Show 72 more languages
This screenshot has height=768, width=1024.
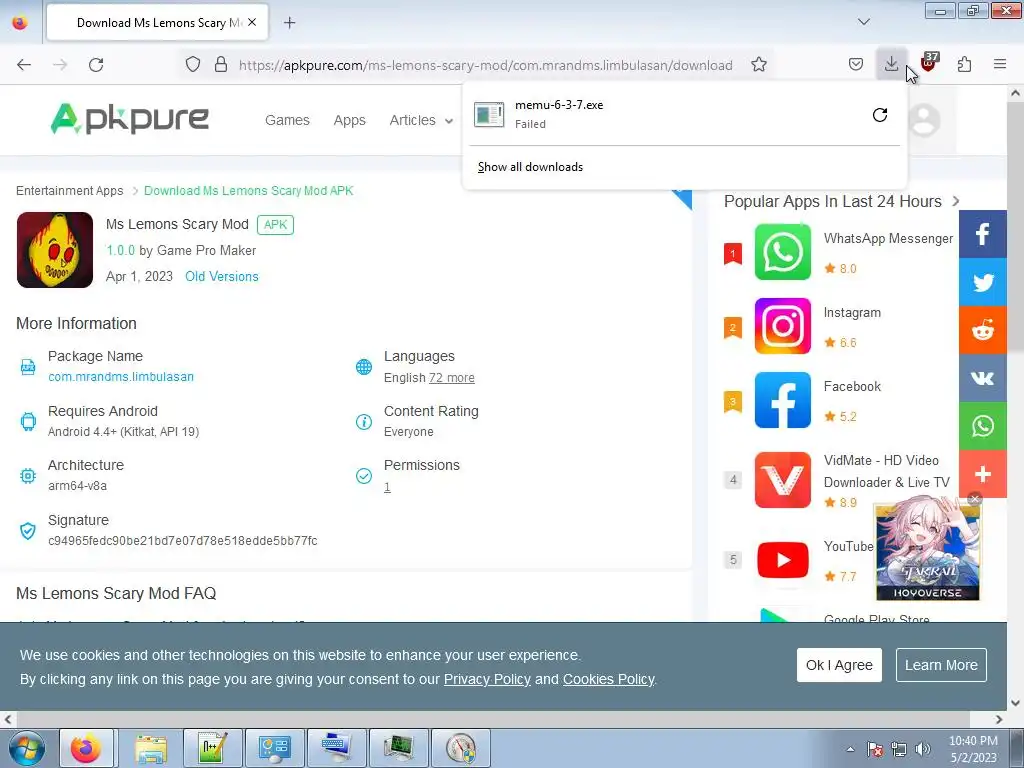coord(451,377)
